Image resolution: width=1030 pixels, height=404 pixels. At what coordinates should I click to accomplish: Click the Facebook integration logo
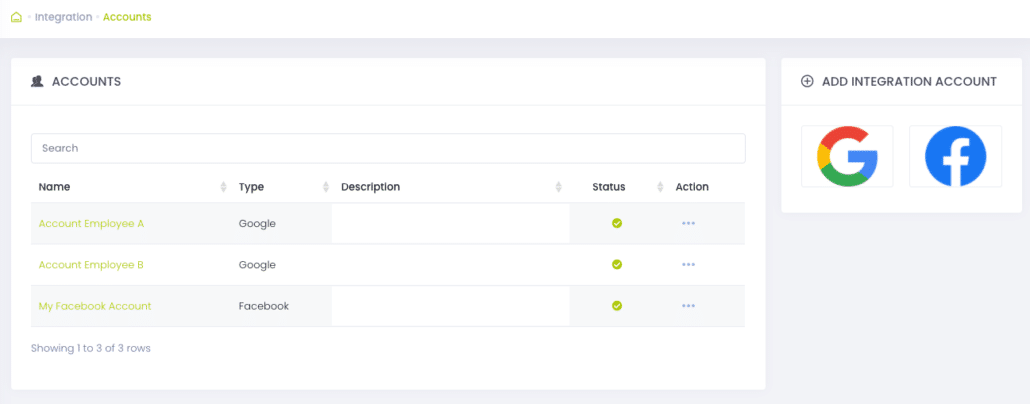955,156
